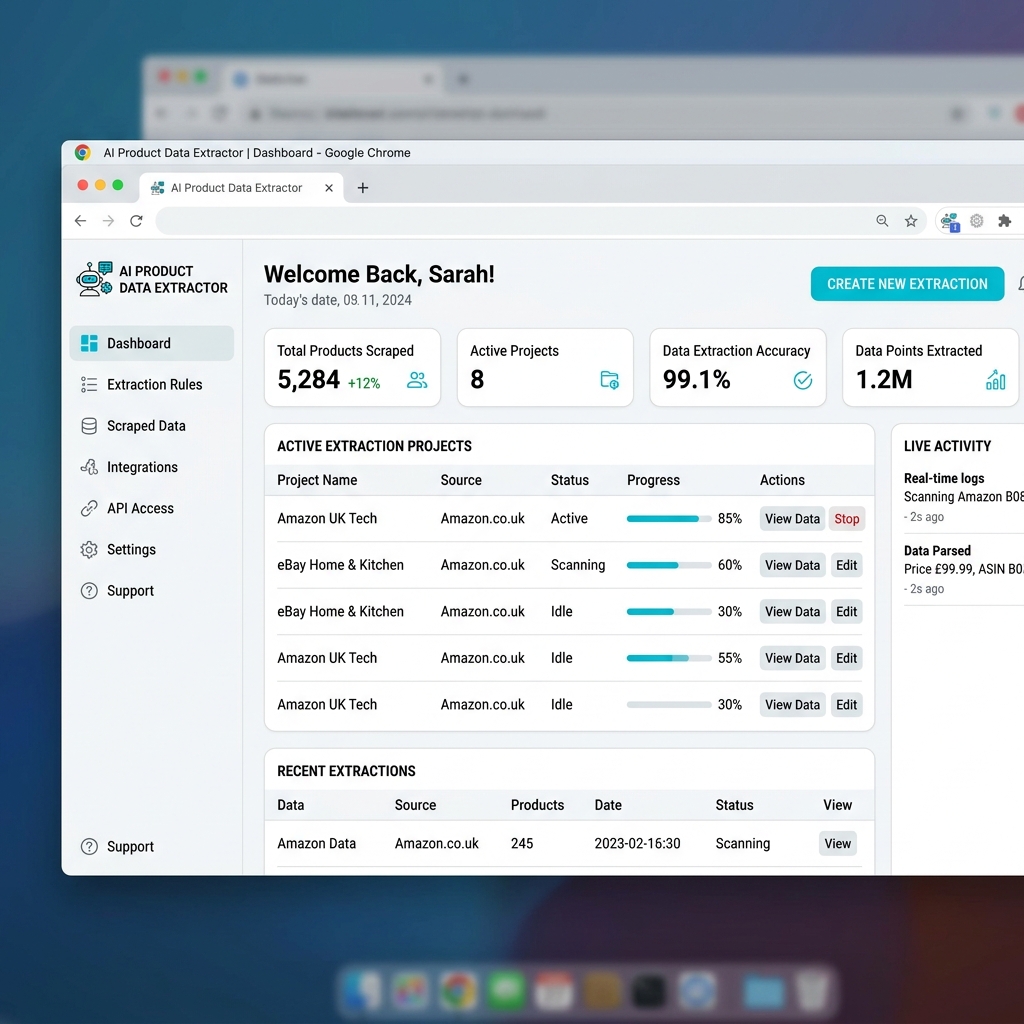Viewport: 1024px width, 1024px height.
Task: Click the date 2023-02-16:30 cell
Action: (x=637, y=843)
